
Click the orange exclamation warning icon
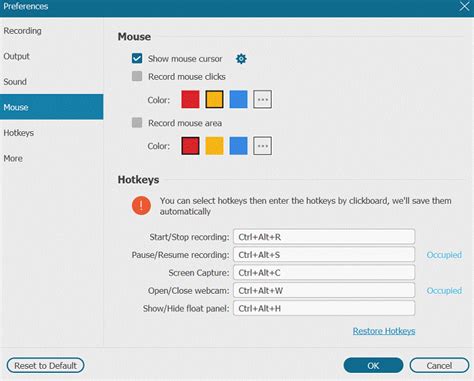tap(141, 206)
